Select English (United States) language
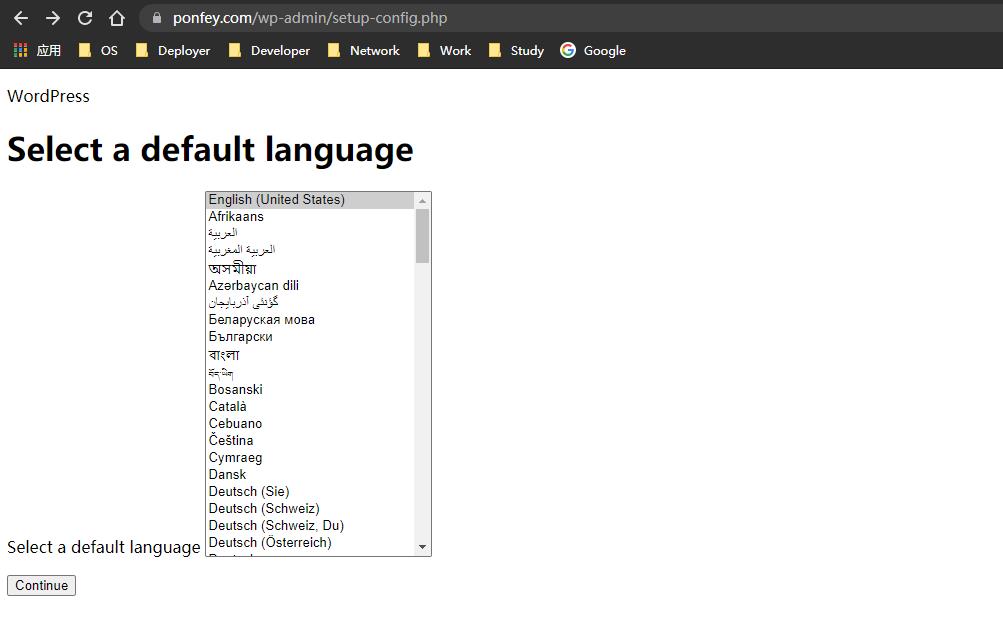Image resolution: width=1003 pixels, height=620 pixels. pos(310,200)
